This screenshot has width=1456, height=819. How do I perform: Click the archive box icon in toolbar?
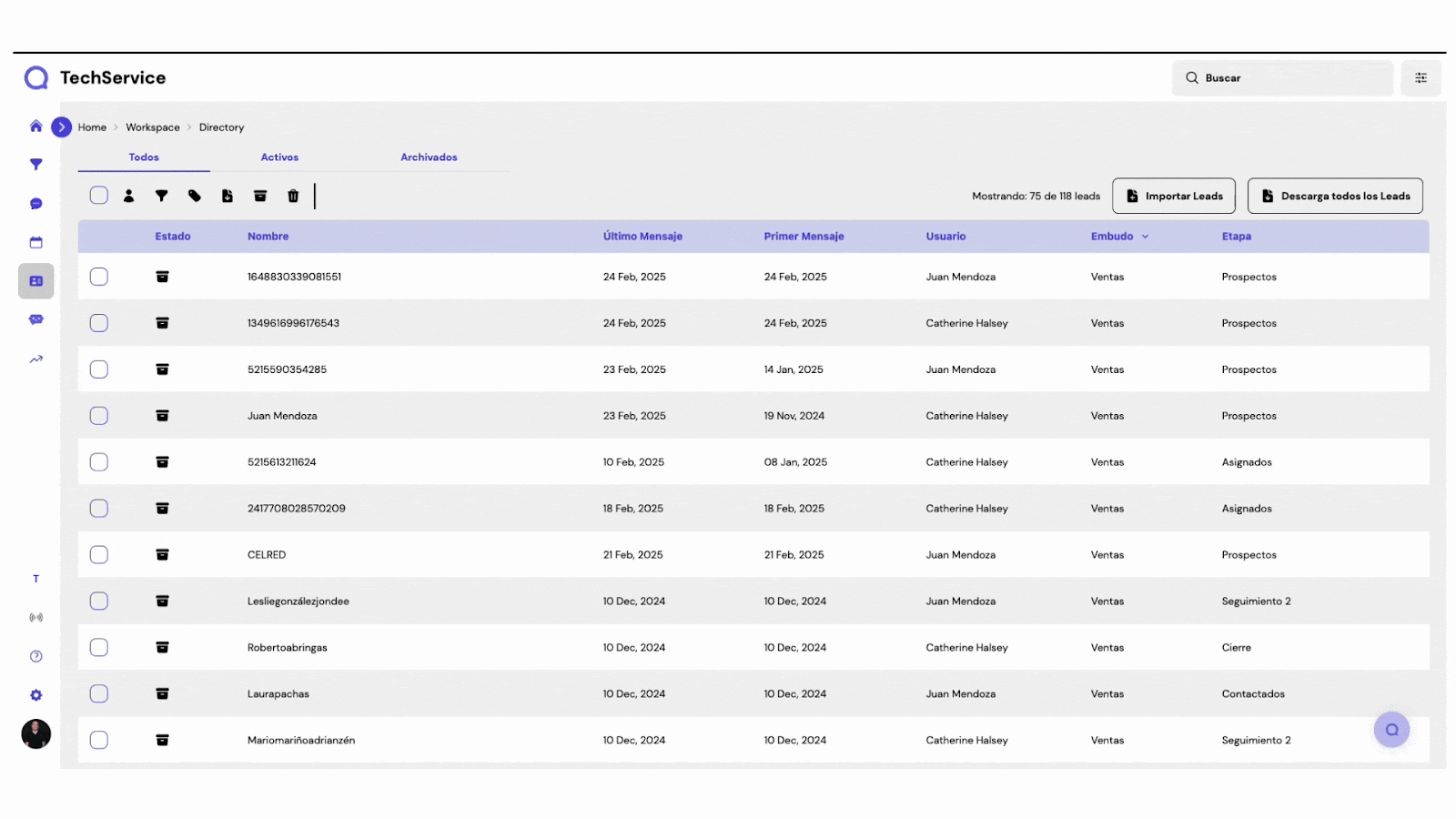[260, 196]
